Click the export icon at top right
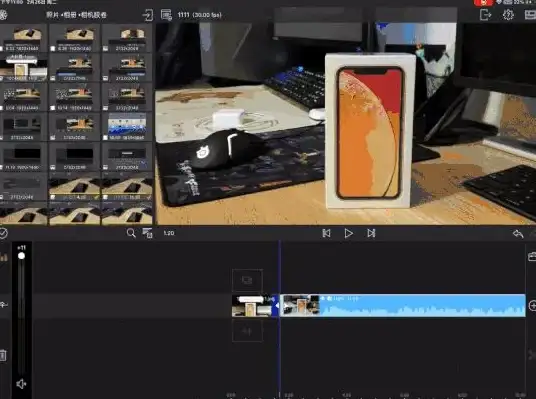Viewport: 536px width, 399px height. click(485, 15)
